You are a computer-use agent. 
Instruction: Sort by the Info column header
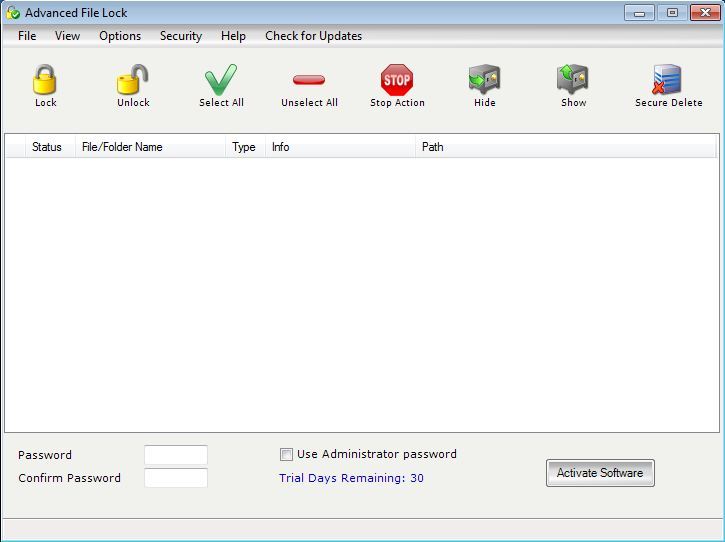point(340,147)
